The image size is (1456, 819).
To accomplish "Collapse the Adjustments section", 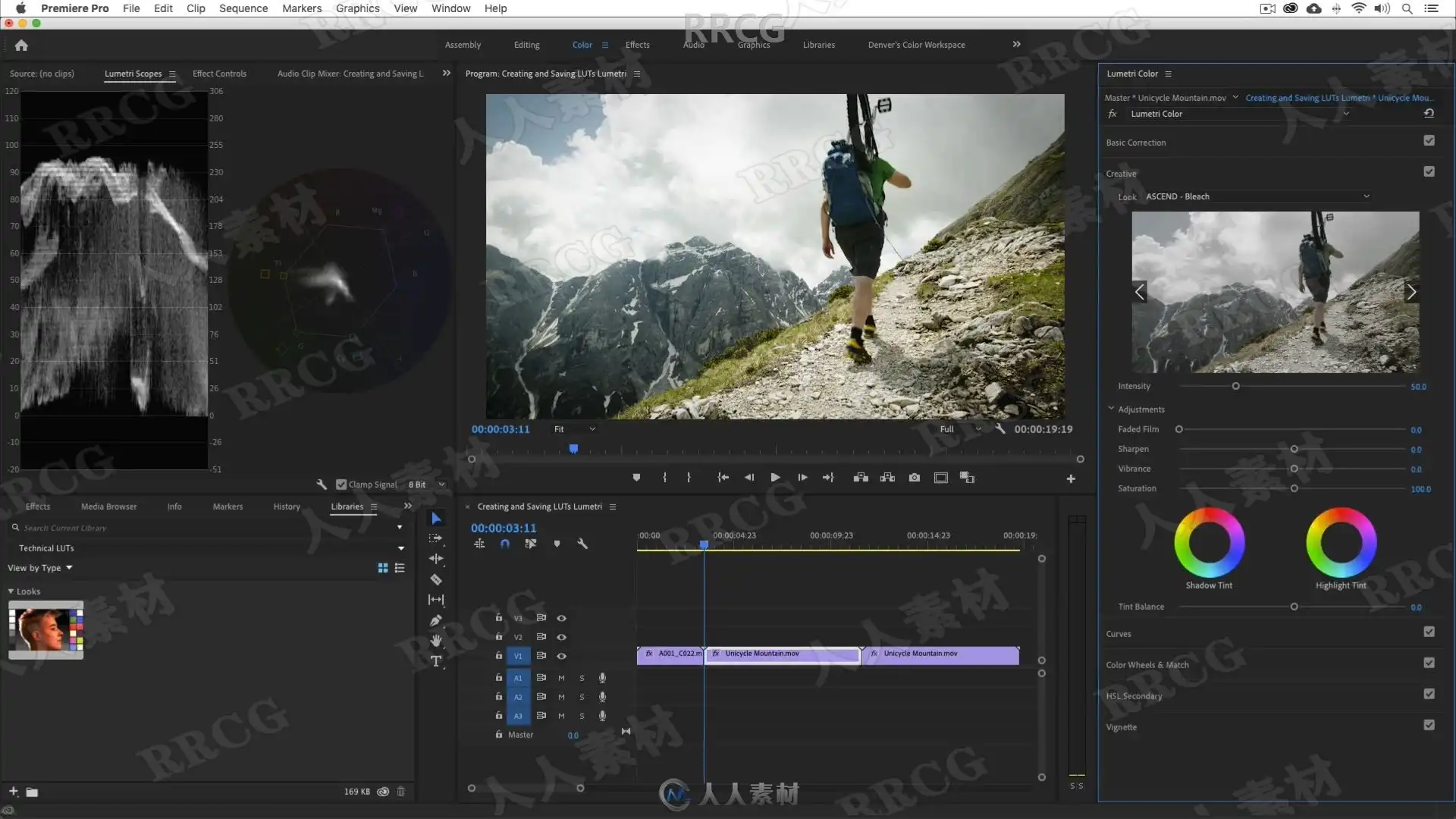I will pyautogui.click(x=1111, y=409).
